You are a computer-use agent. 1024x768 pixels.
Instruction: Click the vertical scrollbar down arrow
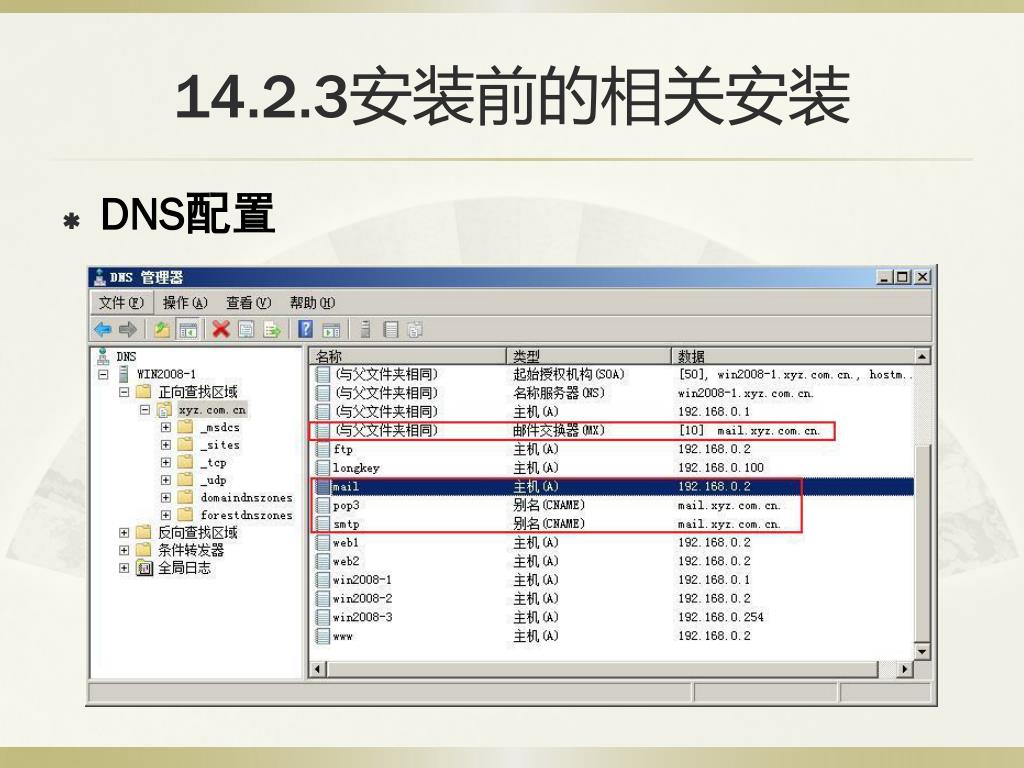pyautogui.click(x=921, y=651)
